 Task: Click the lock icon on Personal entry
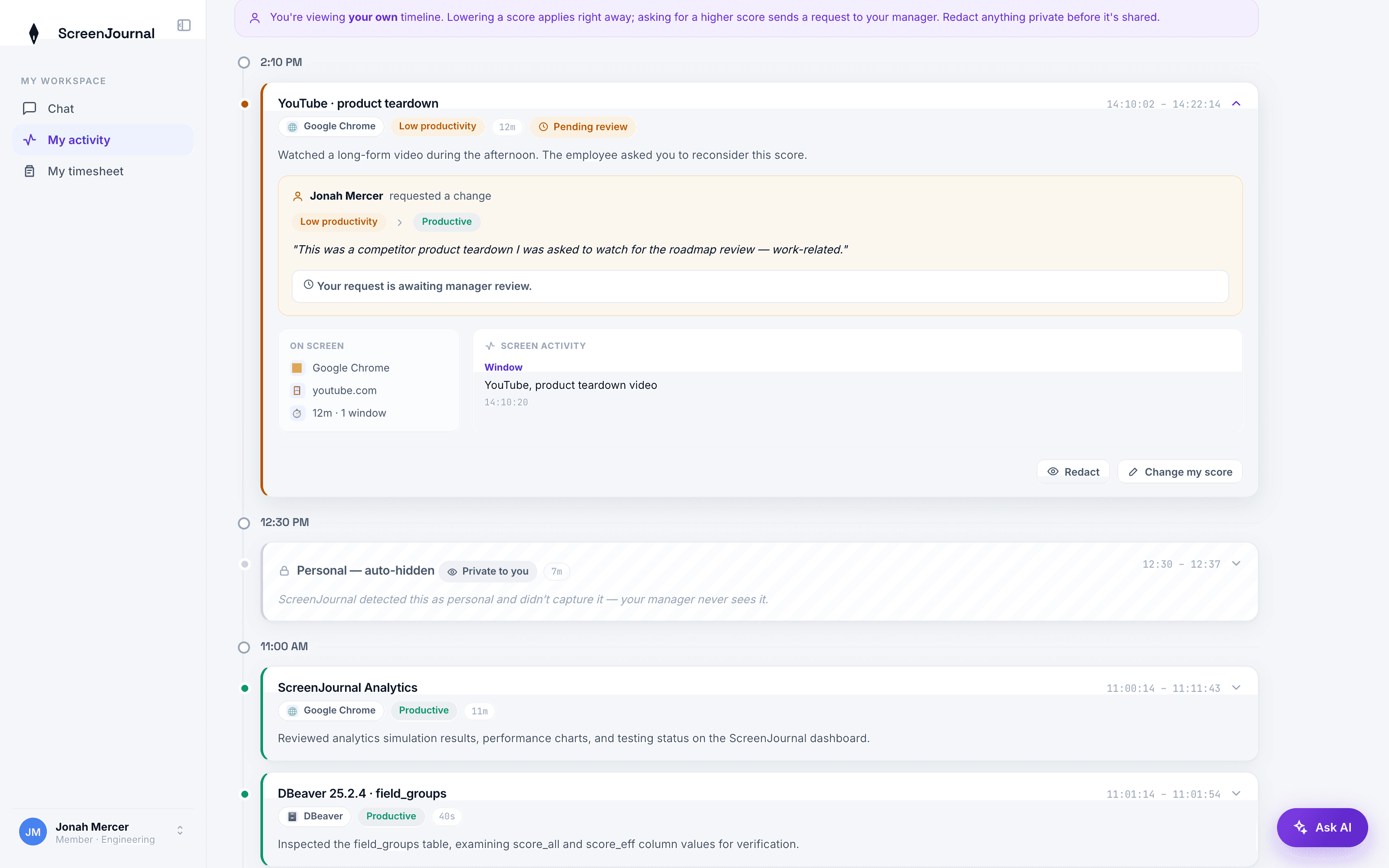tap(284, 571)
